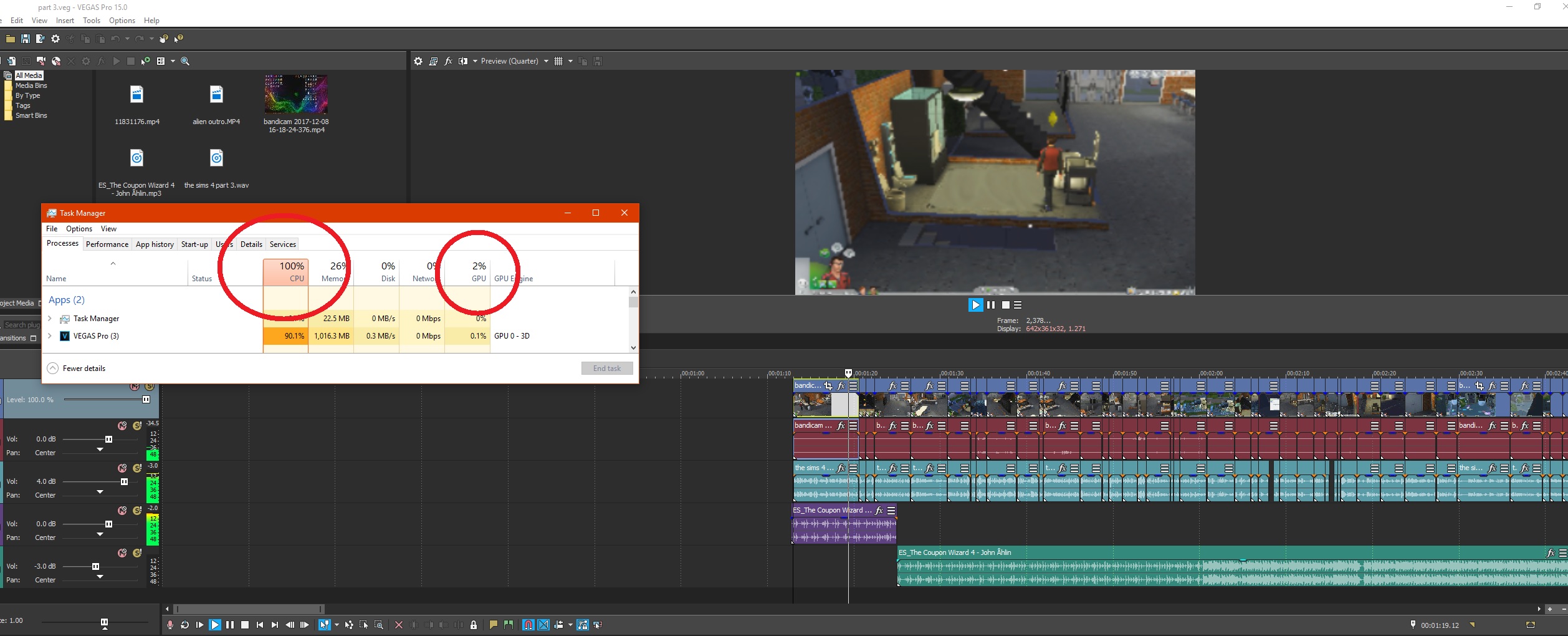The image size is (1568, 636).
Task: Toggle Auto Ripple icon
Action: pyautogui.click(x=558, y=625)
